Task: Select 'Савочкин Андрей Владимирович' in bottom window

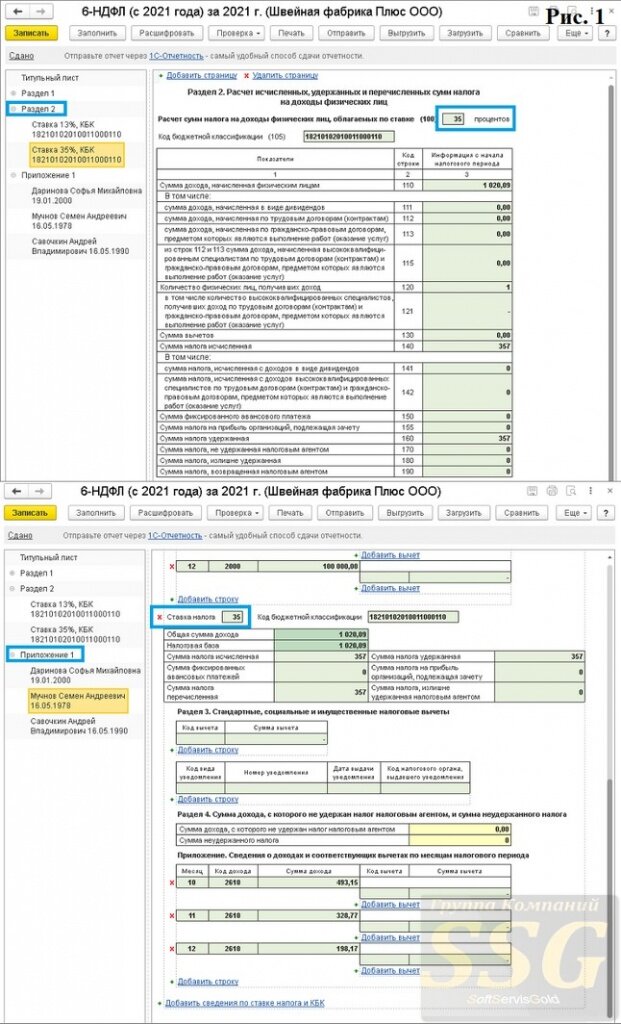Action: coord(79,726)
